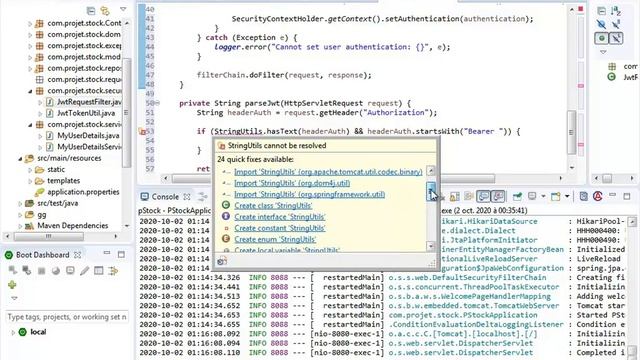This screenshot has width=640, height=360.
Task: Select JwtTokenUtil.java in Package Explorer
Action: (86, 113)
